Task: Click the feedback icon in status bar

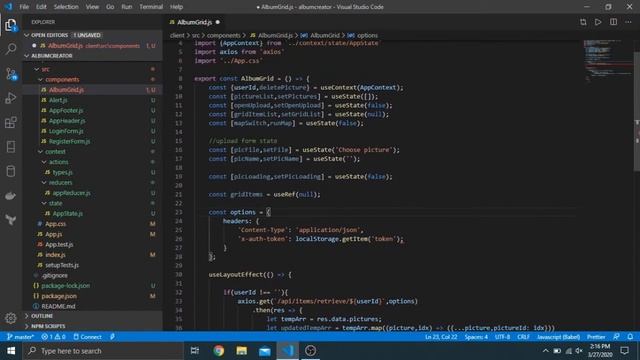Action: [x=616, y=337]
